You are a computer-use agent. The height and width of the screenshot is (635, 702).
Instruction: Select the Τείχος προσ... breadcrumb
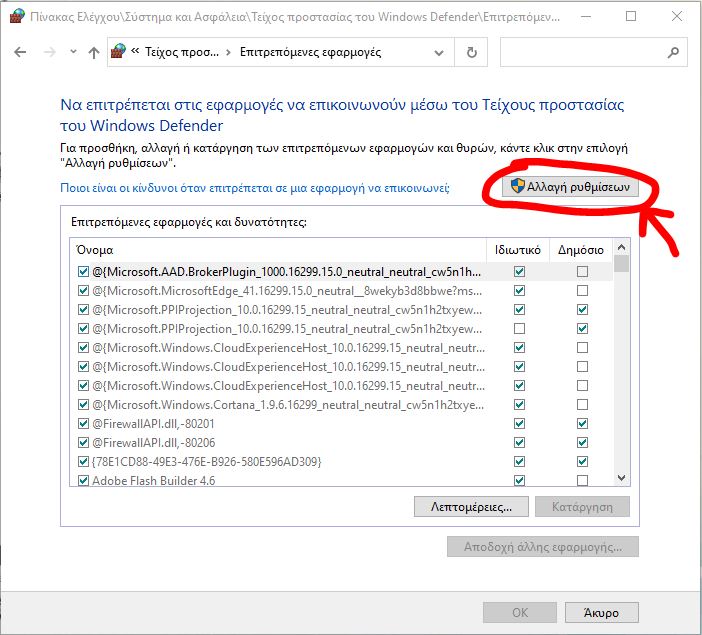(182, 52)
